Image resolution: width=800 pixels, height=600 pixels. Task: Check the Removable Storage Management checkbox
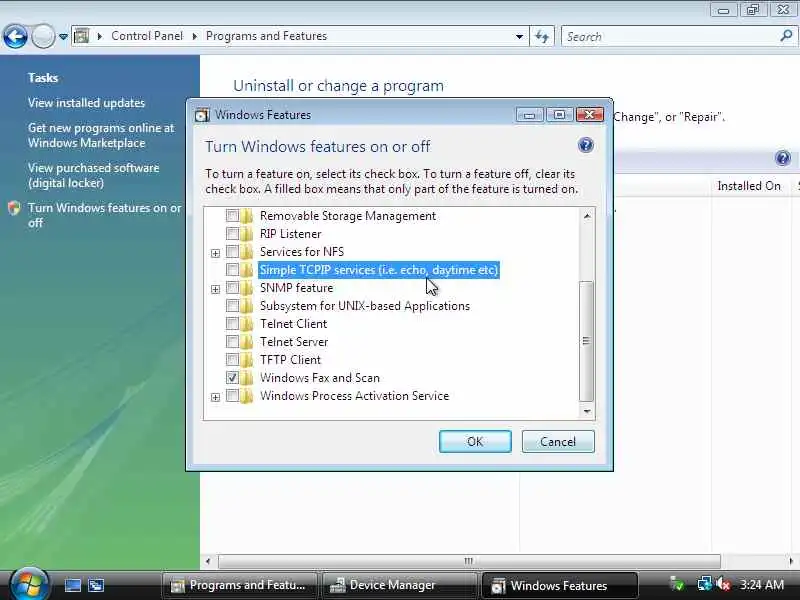232,216
